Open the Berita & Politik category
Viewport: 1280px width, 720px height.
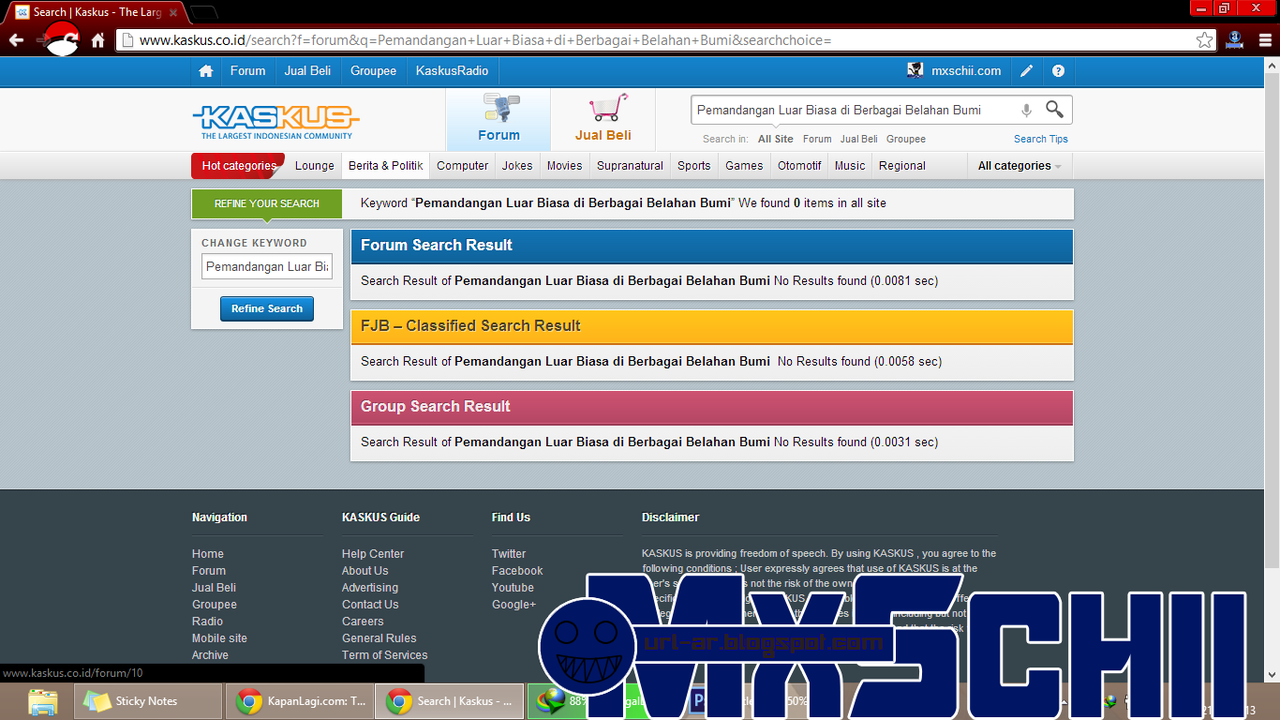coord(386,166)
